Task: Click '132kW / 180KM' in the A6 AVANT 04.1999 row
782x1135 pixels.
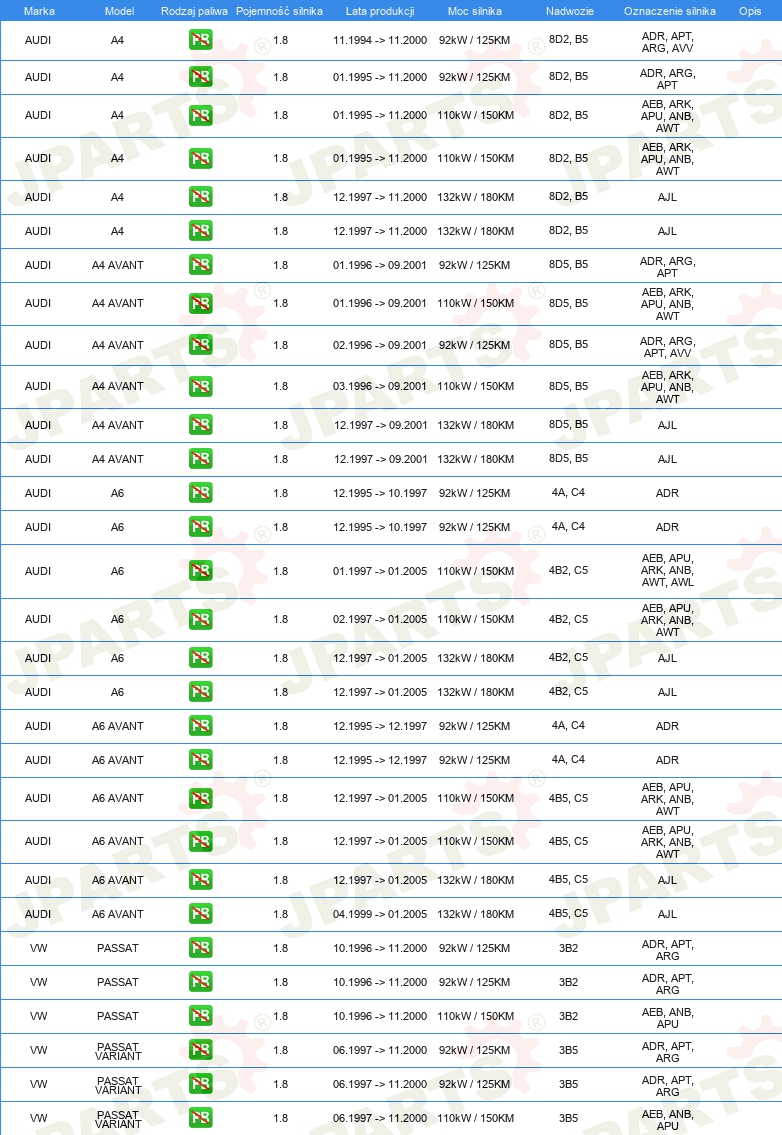Action: click(x=476, y=914)
